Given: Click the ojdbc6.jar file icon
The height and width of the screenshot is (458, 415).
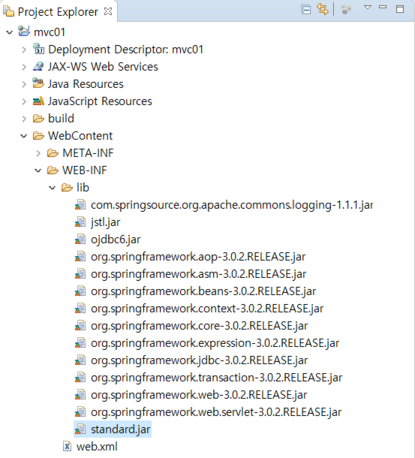Looking at the screenshot, I should click(80, 239).
